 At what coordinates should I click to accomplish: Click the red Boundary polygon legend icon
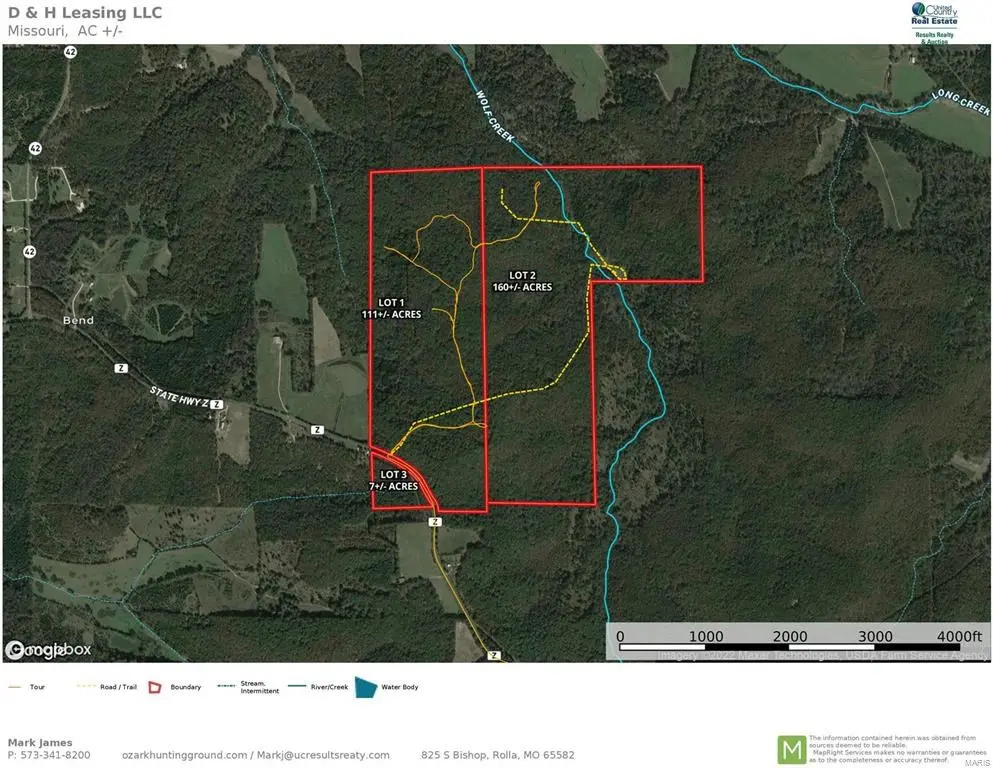point(155,688)
